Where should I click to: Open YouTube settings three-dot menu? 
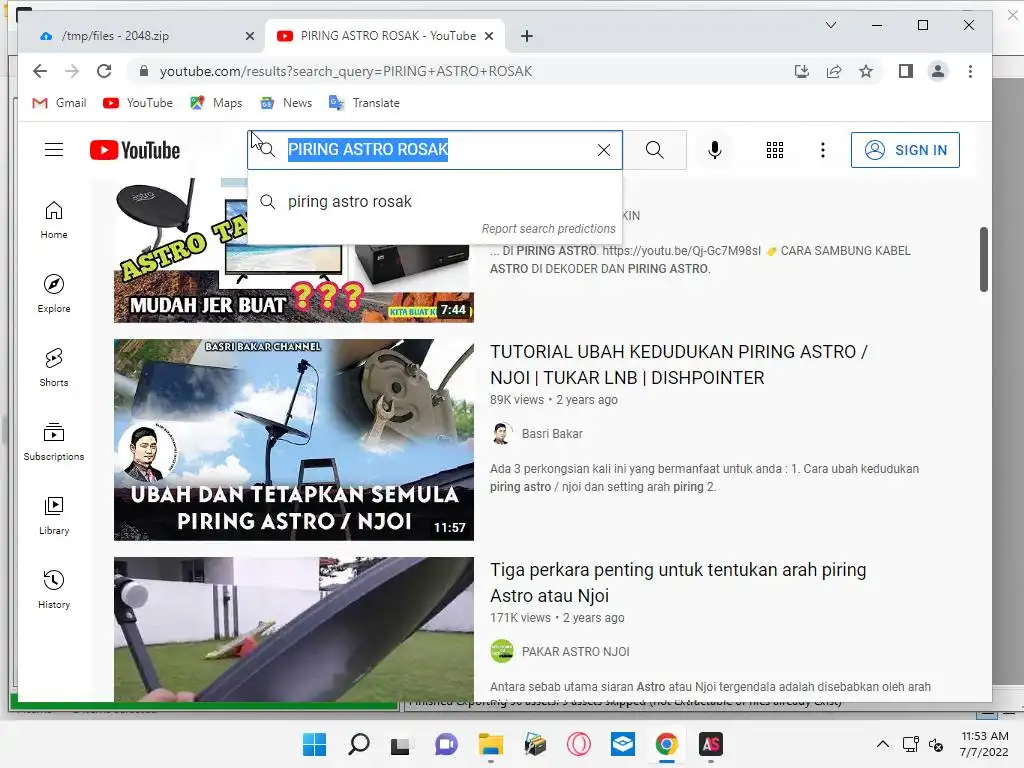coord(823,150)
